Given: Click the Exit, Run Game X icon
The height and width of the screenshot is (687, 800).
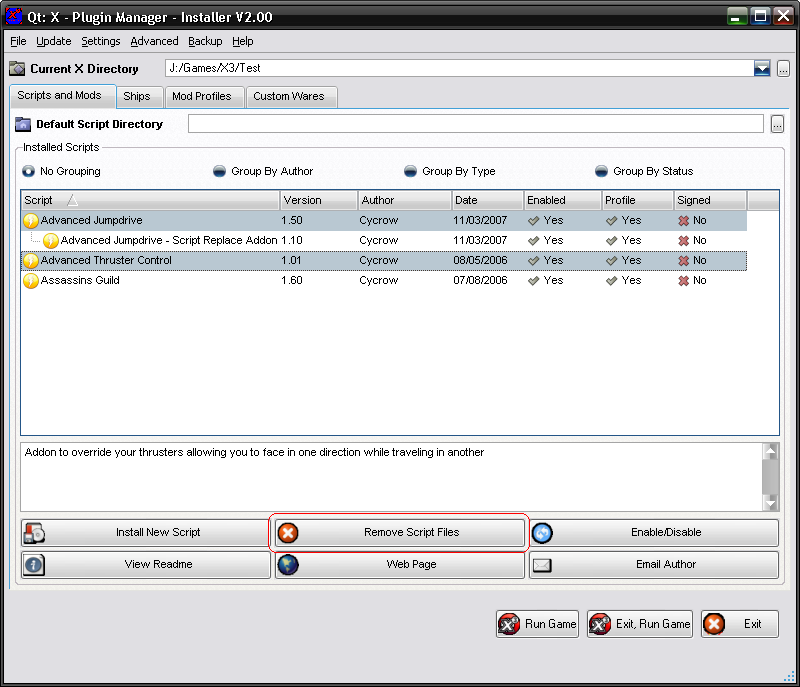Looking at the screenshot, I should point(599,624).
